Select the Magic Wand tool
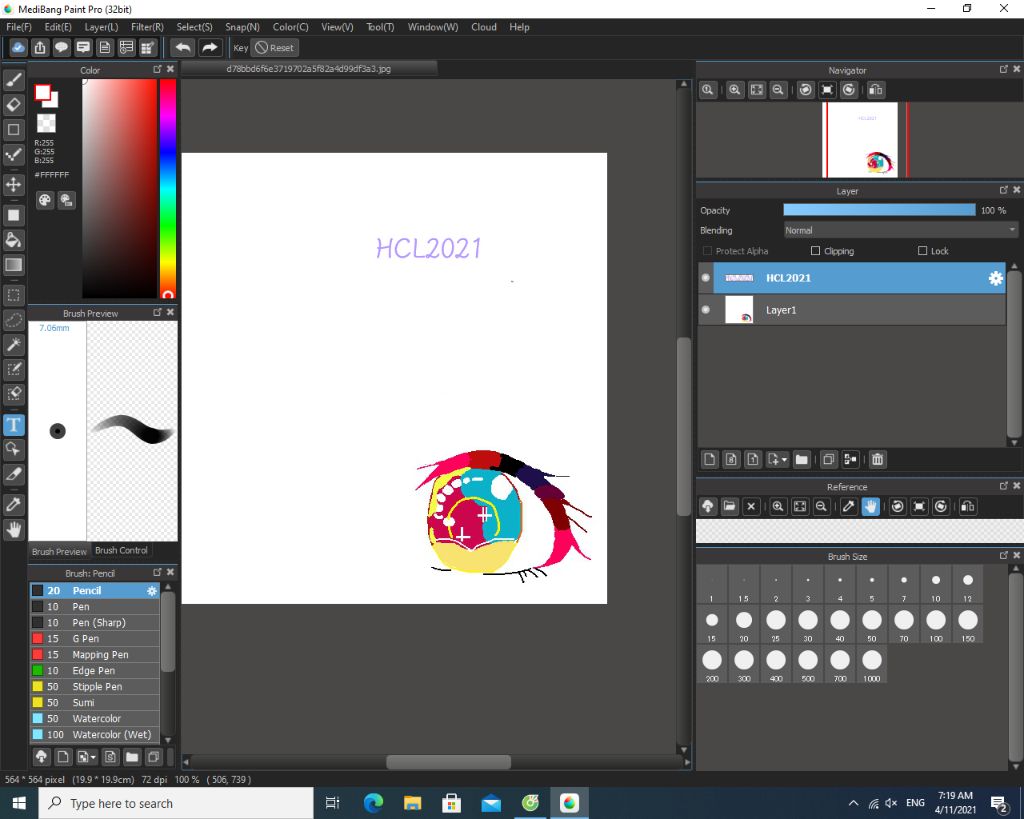The image size is (1024, 819). [14, 344]
